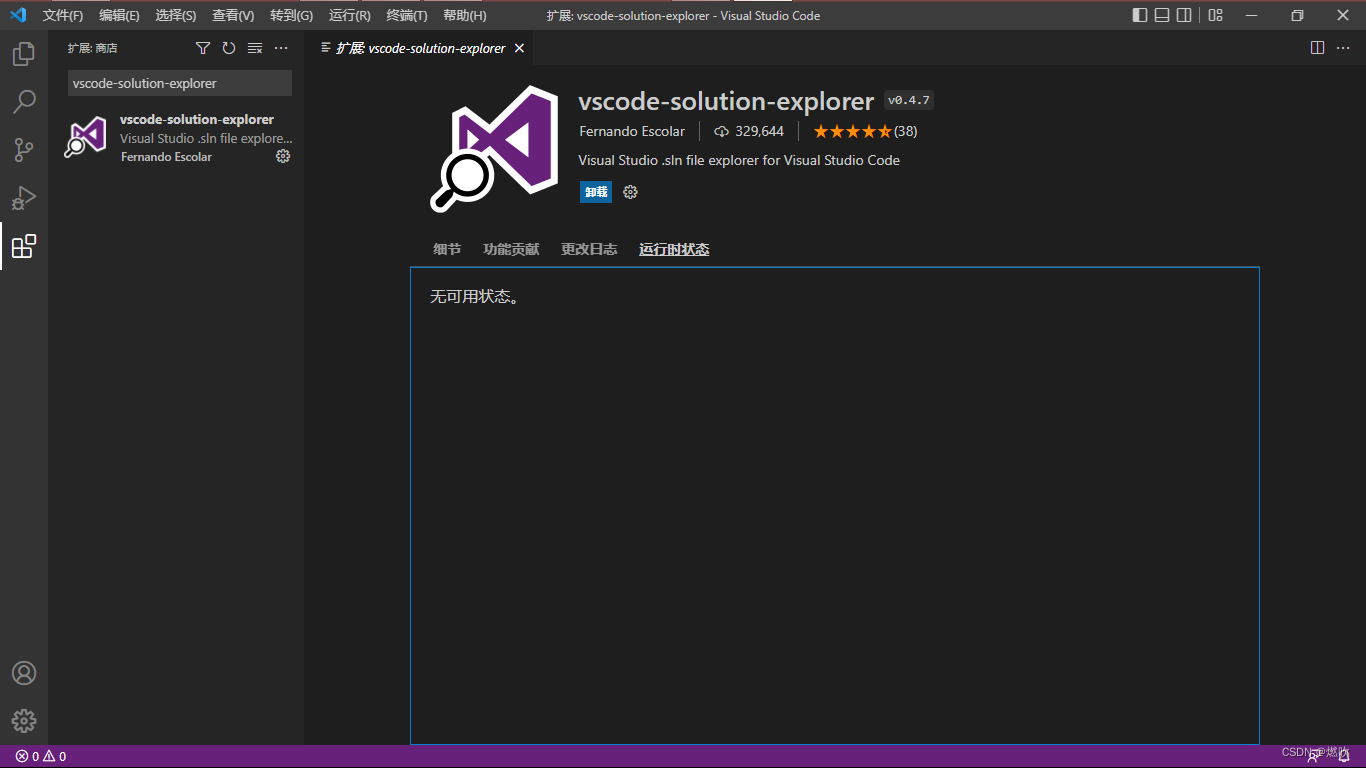Switch to the 更改日志 changelog tab
The height and width of the screenshot is (768, 1366).
click(589, 249)
